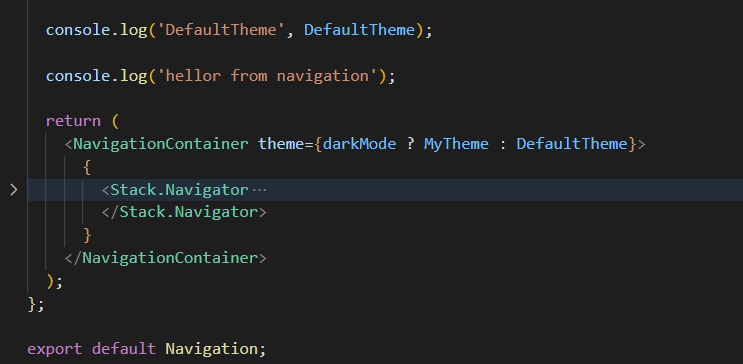Click the 'DefaultTheme' string literal
Viewport: 743px width, 364px height.
click(221, 30)
